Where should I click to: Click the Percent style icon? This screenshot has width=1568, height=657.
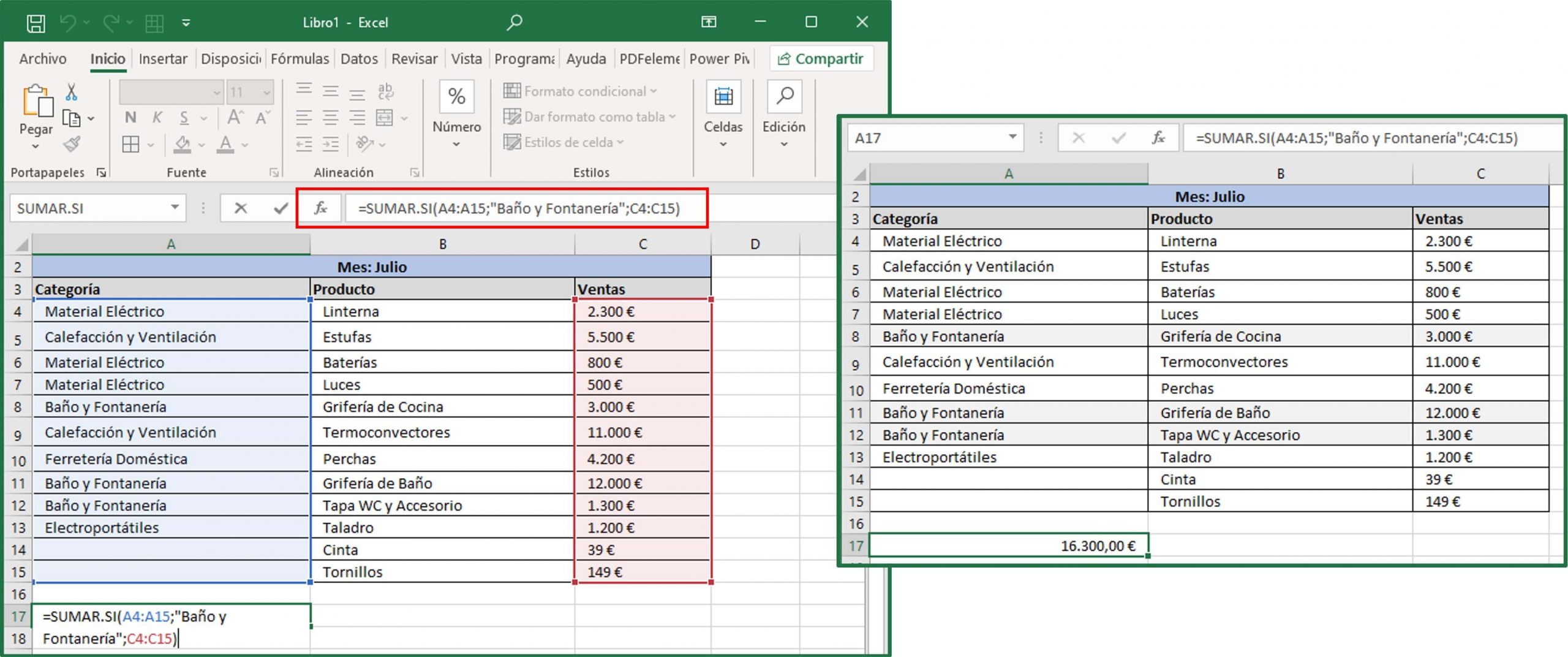pyautogui.click(x=456, y=97)
